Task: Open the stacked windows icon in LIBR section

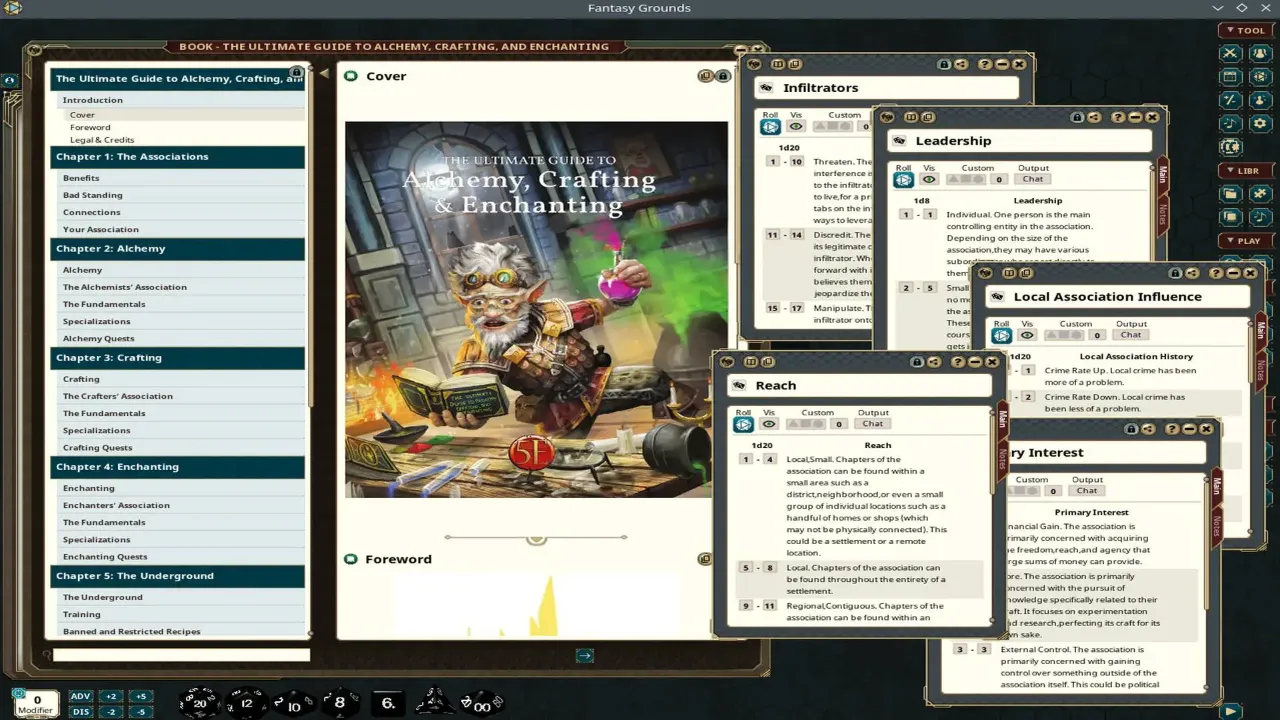Action: click(1231, 216)
